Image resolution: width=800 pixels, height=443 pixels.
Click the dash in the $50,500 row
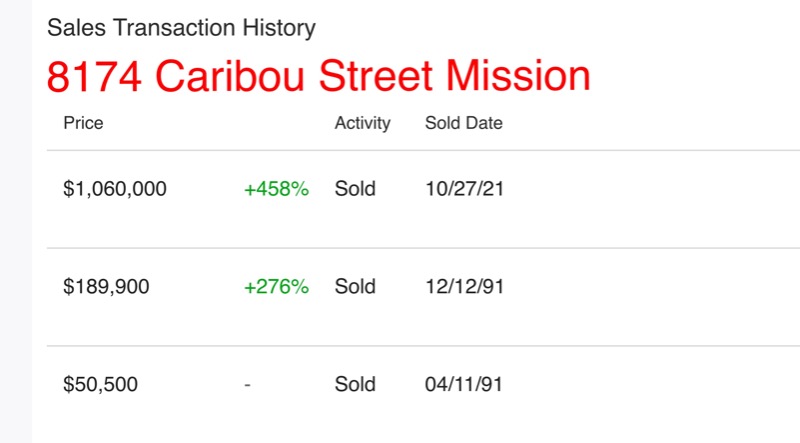247,385
